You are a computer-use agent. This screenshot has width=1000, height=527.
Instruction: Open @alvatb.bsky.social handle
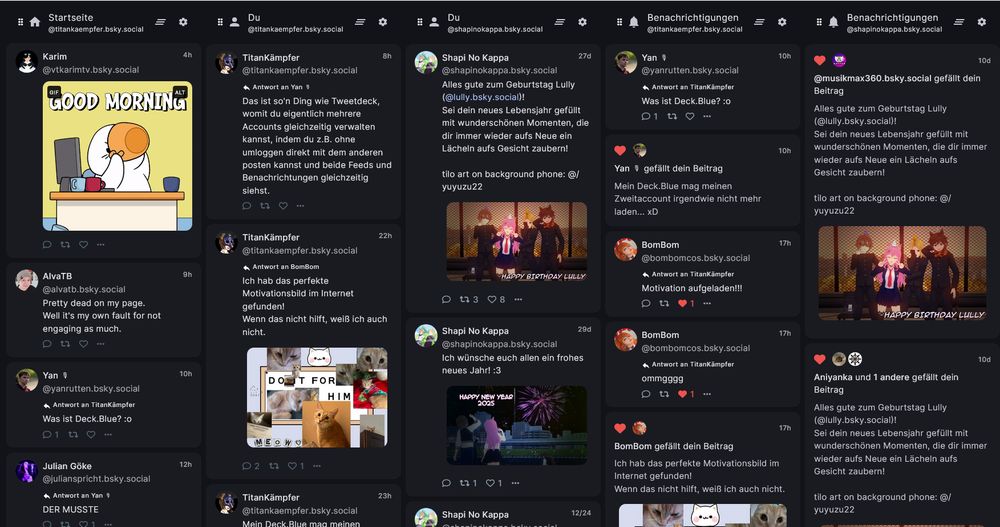[x=84, y=289]
